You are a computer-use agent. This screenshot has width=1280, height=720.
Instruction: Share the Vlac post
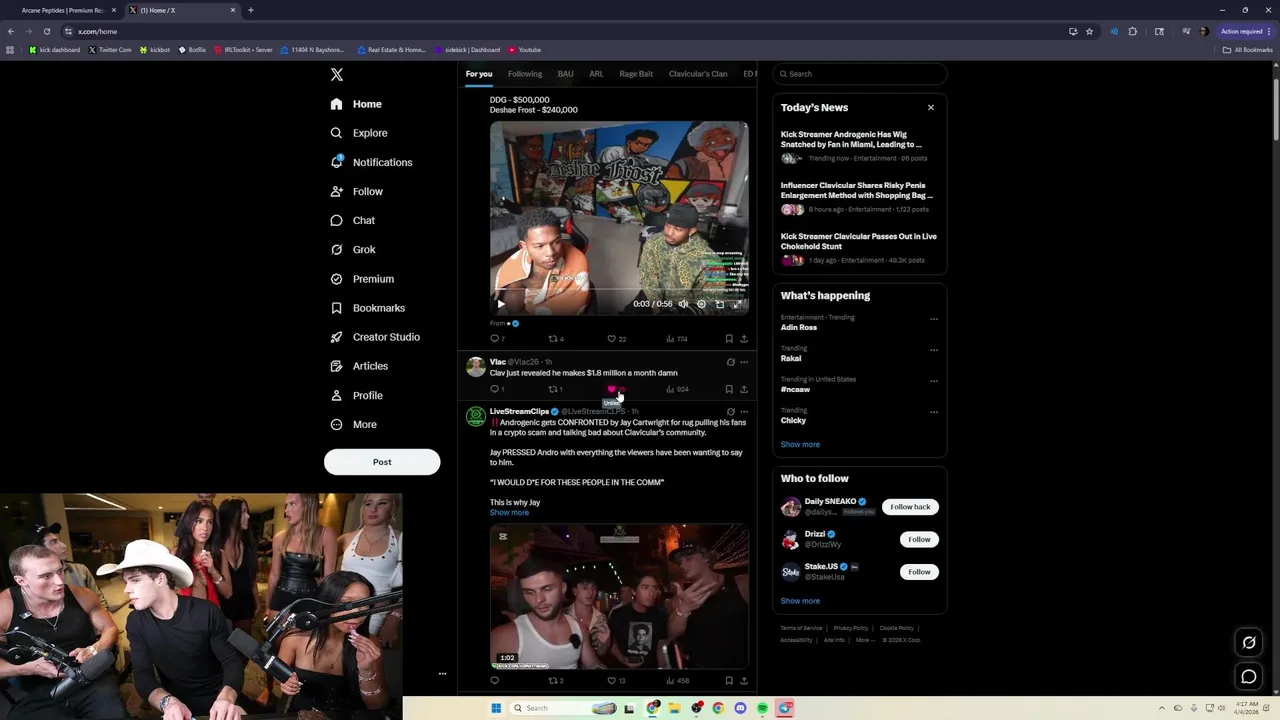pos(743,389)
